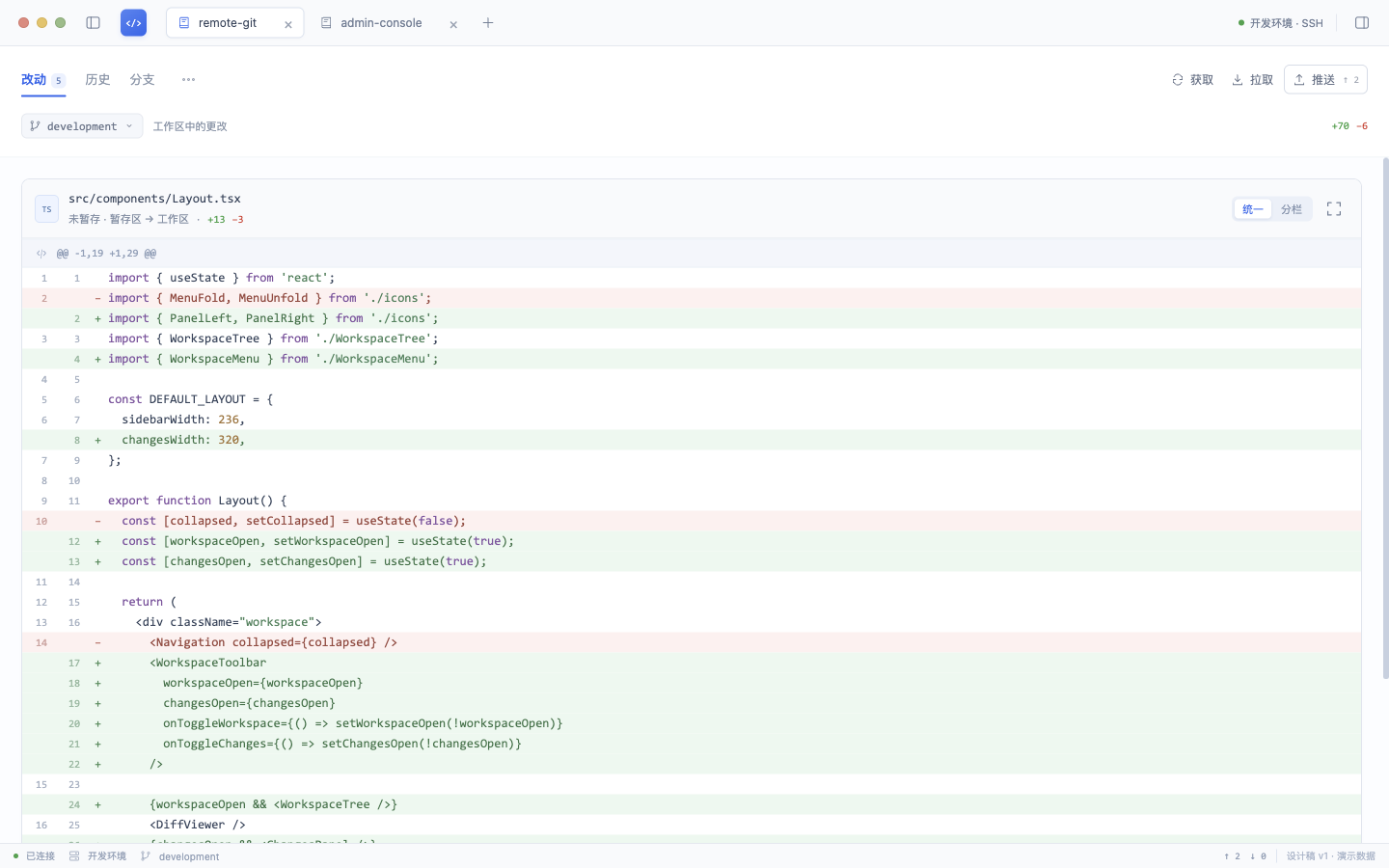Open the development branch dropdown
Image resolution: width=1389 pixels, height=868 pixels.
(82, 126)
